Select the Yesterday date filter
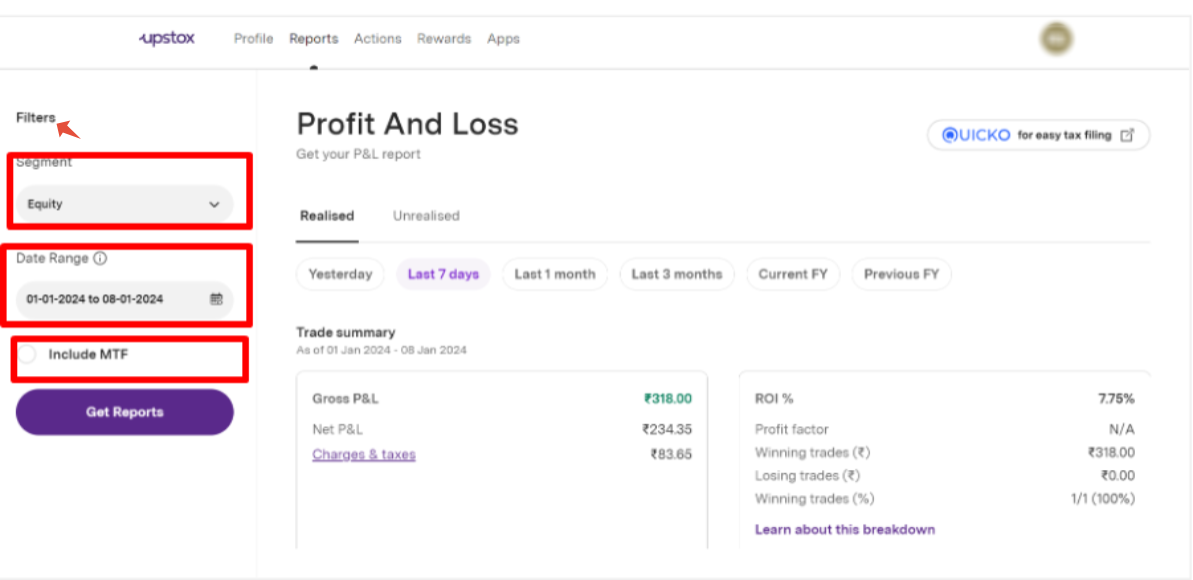This screenshot has width=1193, height=580. [340, 275]
